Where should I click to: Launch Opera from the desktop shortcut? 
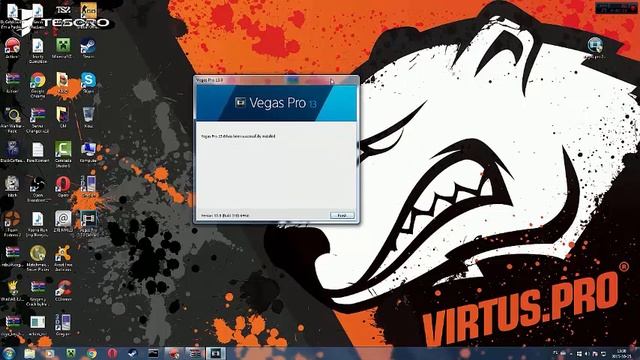(x=63, y=187)
